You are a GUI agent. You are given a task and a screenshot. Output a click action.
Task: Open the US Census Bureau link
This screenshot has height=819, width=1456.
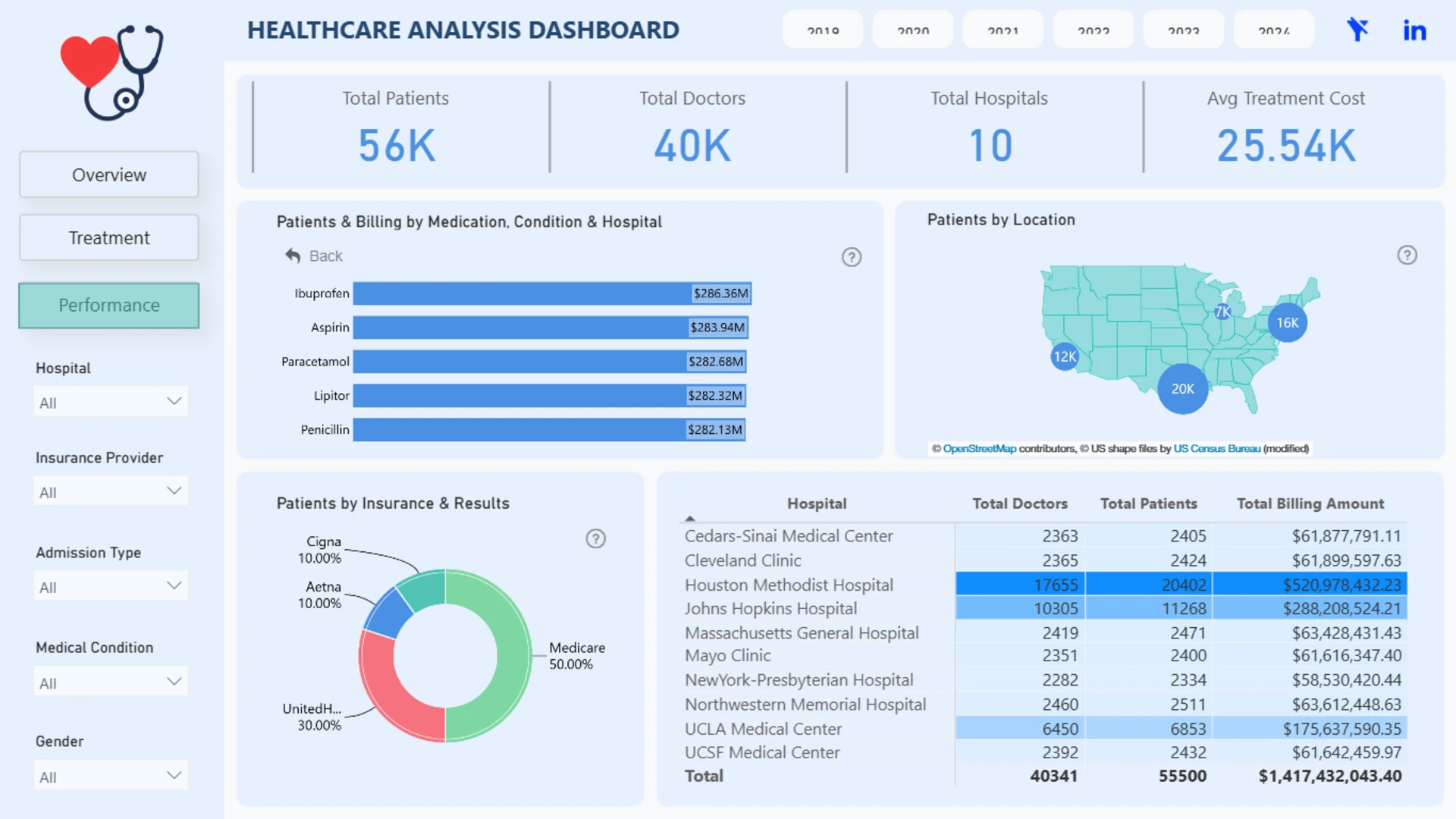coord(1216,449)
